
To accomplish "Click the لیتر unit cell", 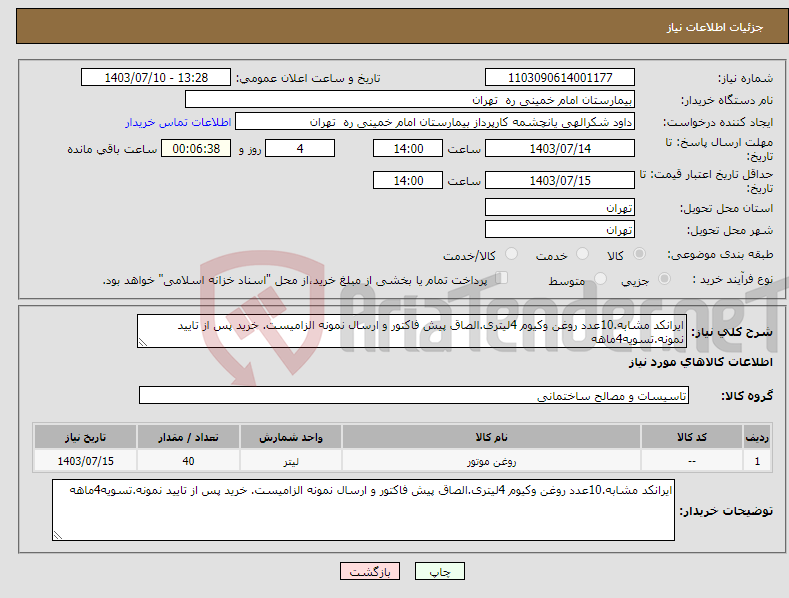I will 291,461.
